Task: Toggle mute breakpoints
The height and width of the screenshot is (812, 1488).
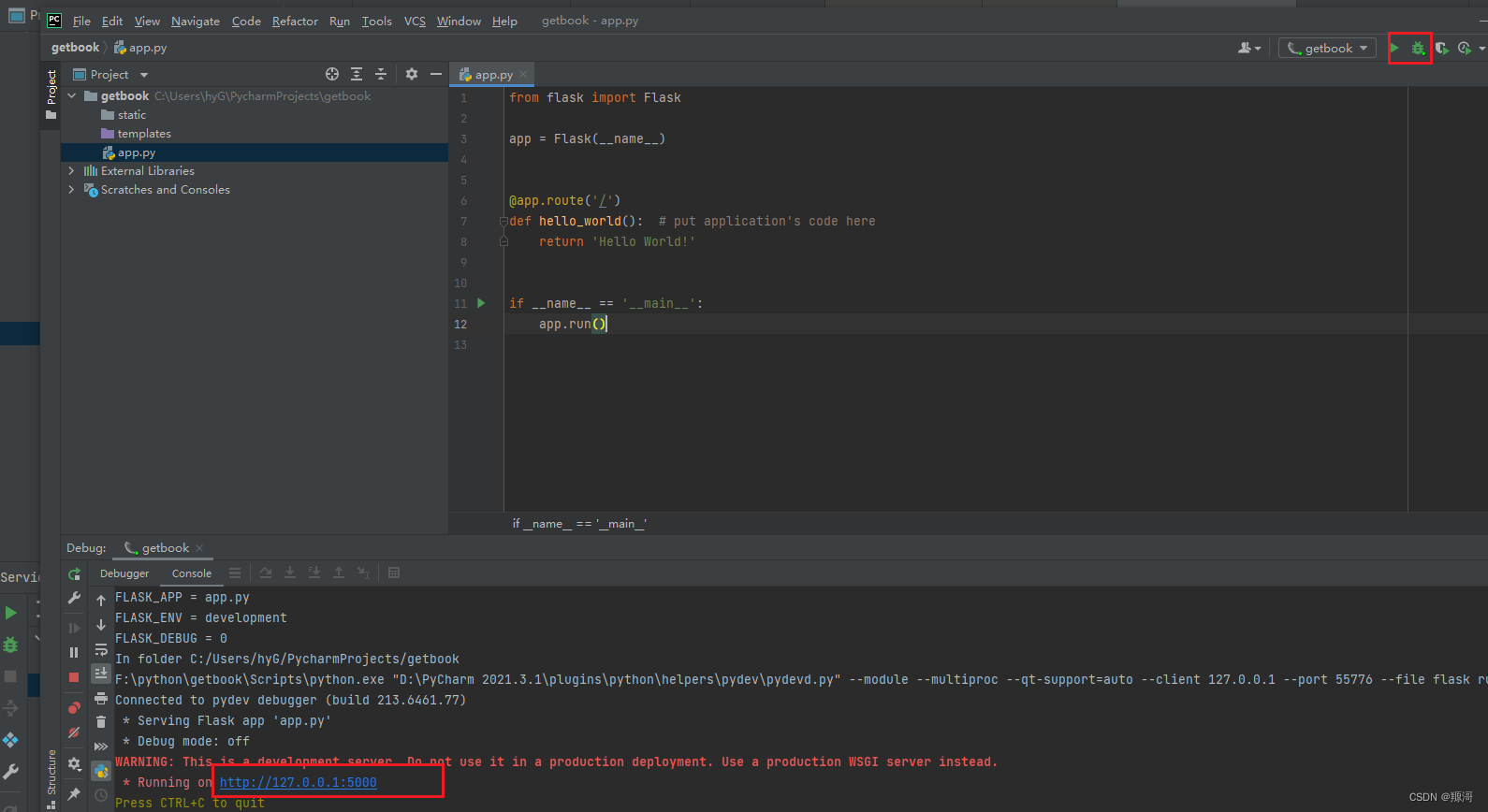Action: pyautogui.click(x=74, y=732)
